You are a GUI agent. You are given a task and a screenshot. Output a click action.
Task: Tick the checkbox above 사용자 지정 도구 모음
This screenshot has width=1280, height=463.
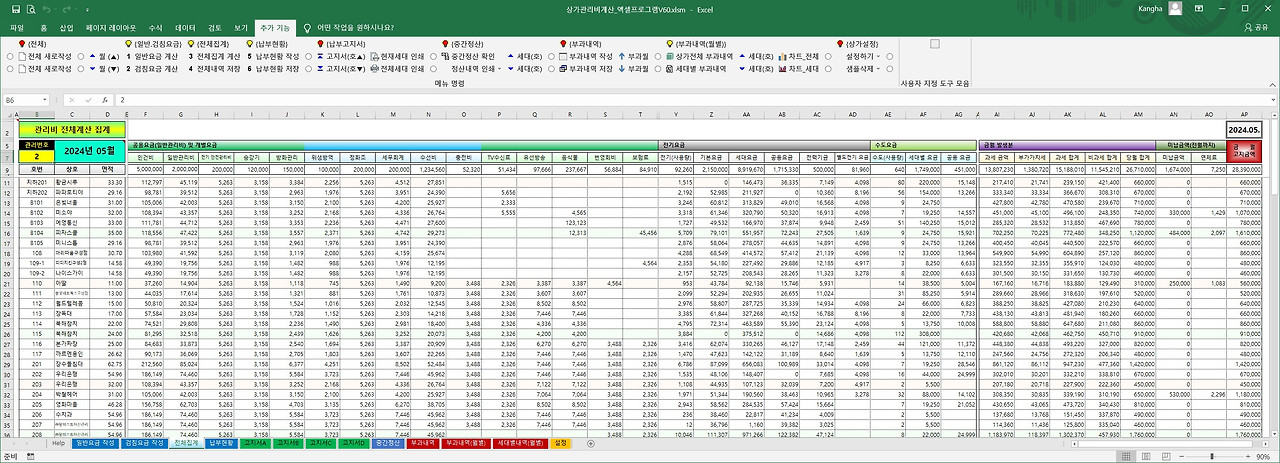tap(936, 44)
